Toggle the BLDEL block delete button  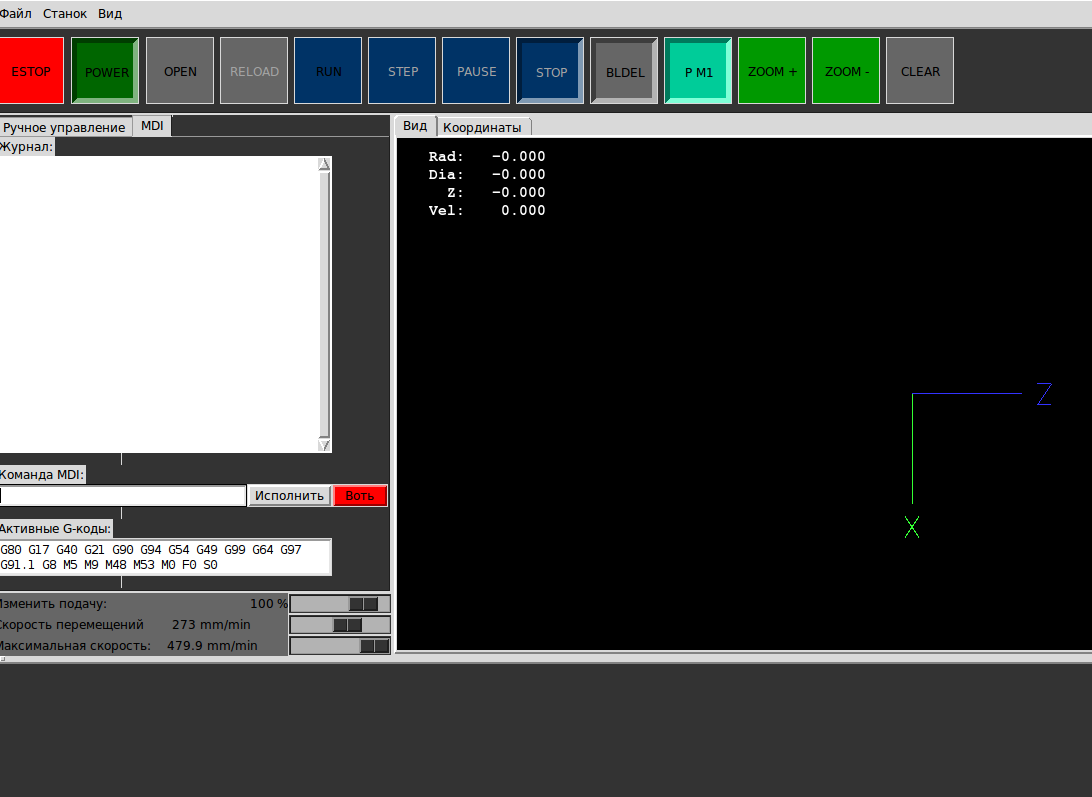(x=624, y=70)
